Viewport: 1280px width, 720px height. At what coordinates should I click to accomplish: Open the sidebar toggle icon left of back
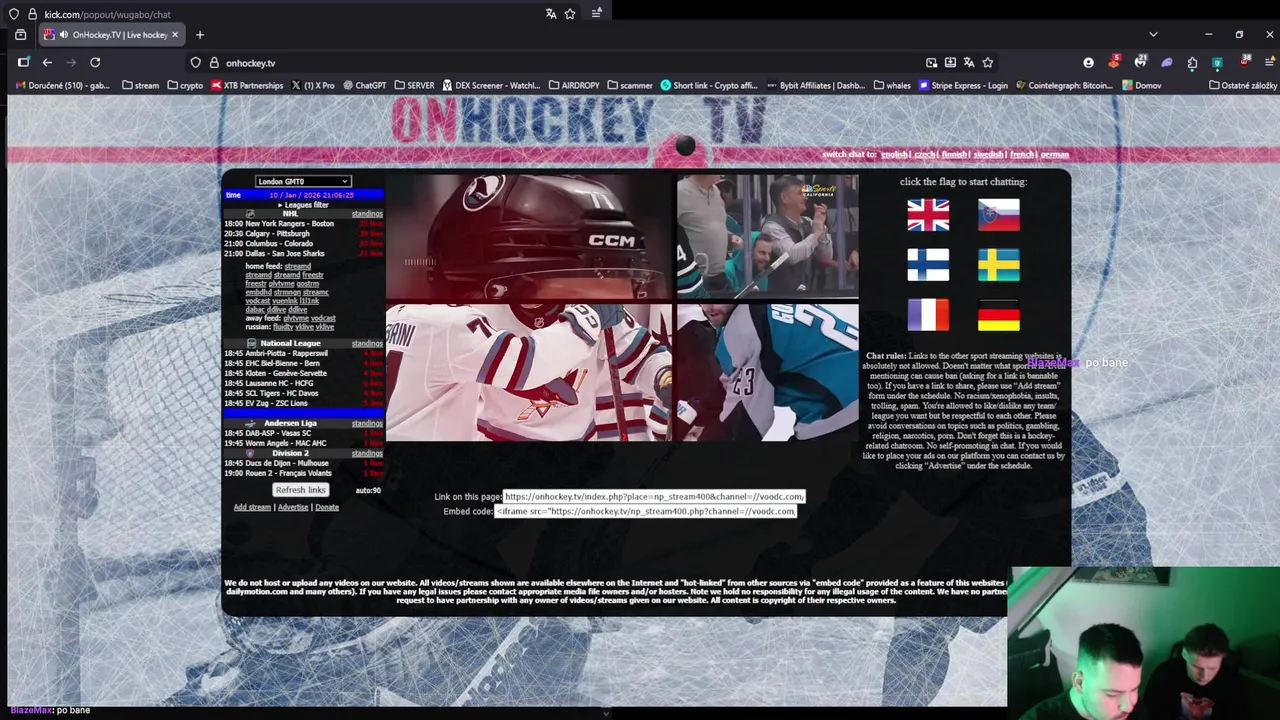[24, 62]
